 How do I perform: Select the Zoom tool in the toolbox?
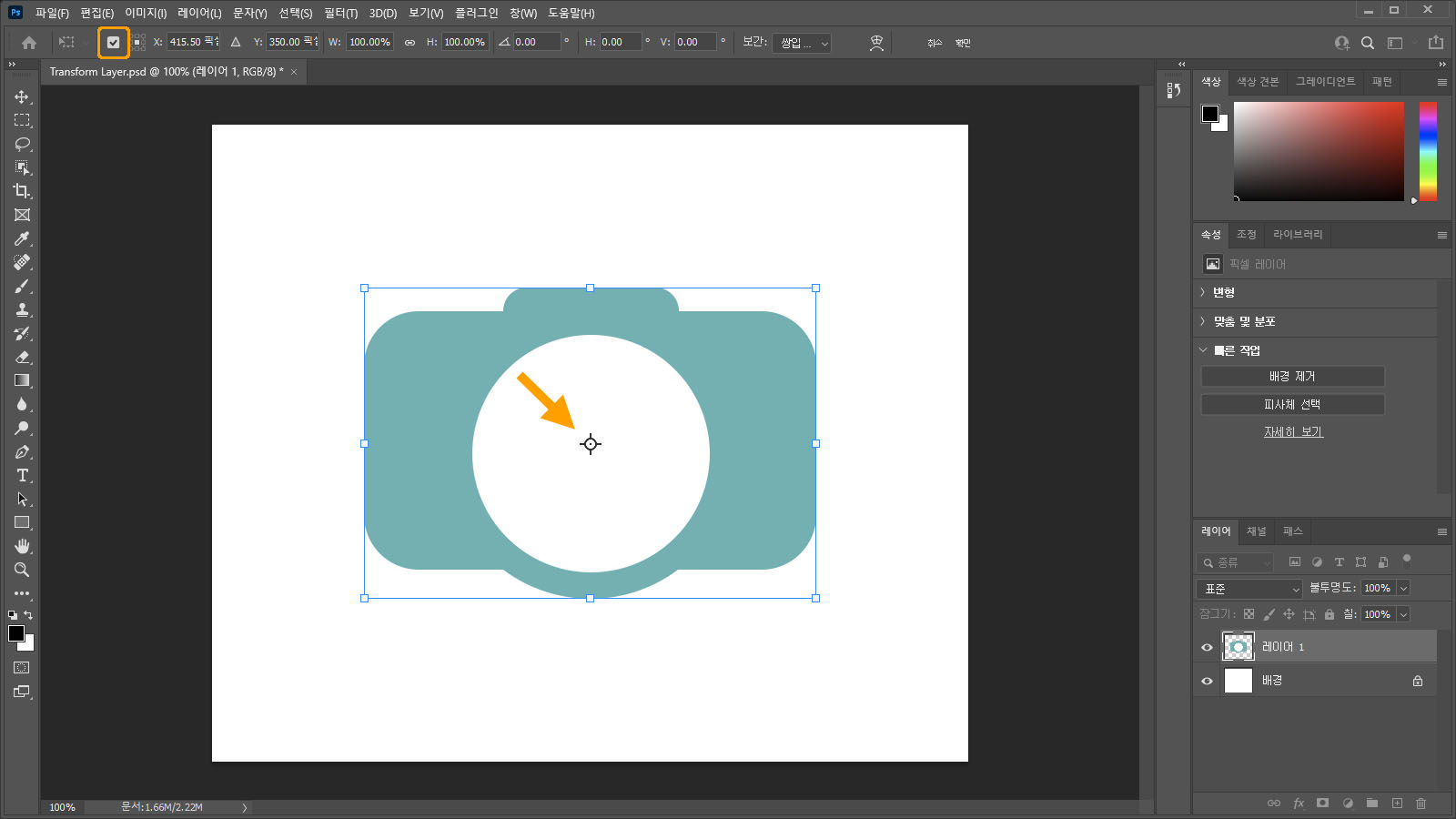[22, 570]
